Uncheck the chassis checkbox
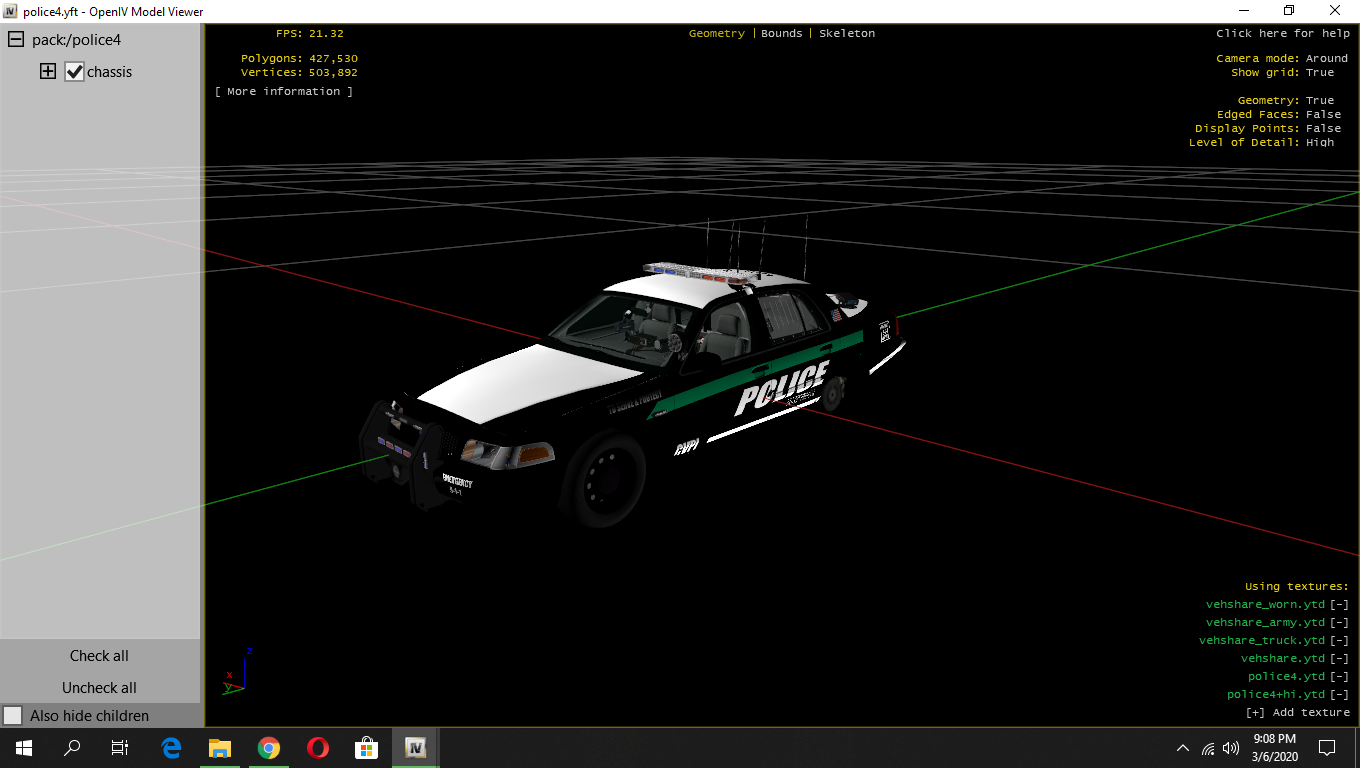 74,72
